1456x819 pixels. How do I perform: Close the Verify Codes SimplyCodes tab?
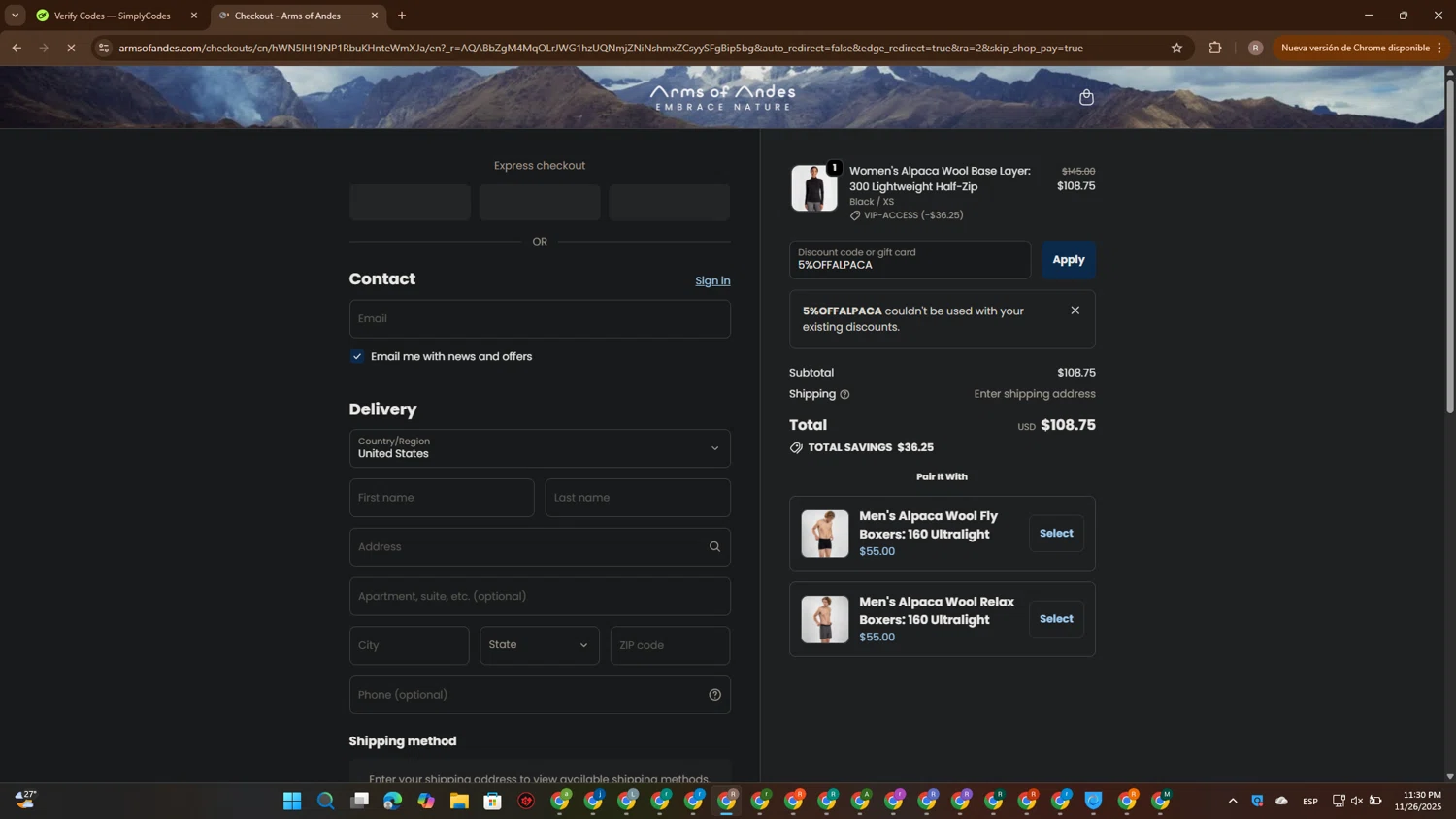(193, 16)
